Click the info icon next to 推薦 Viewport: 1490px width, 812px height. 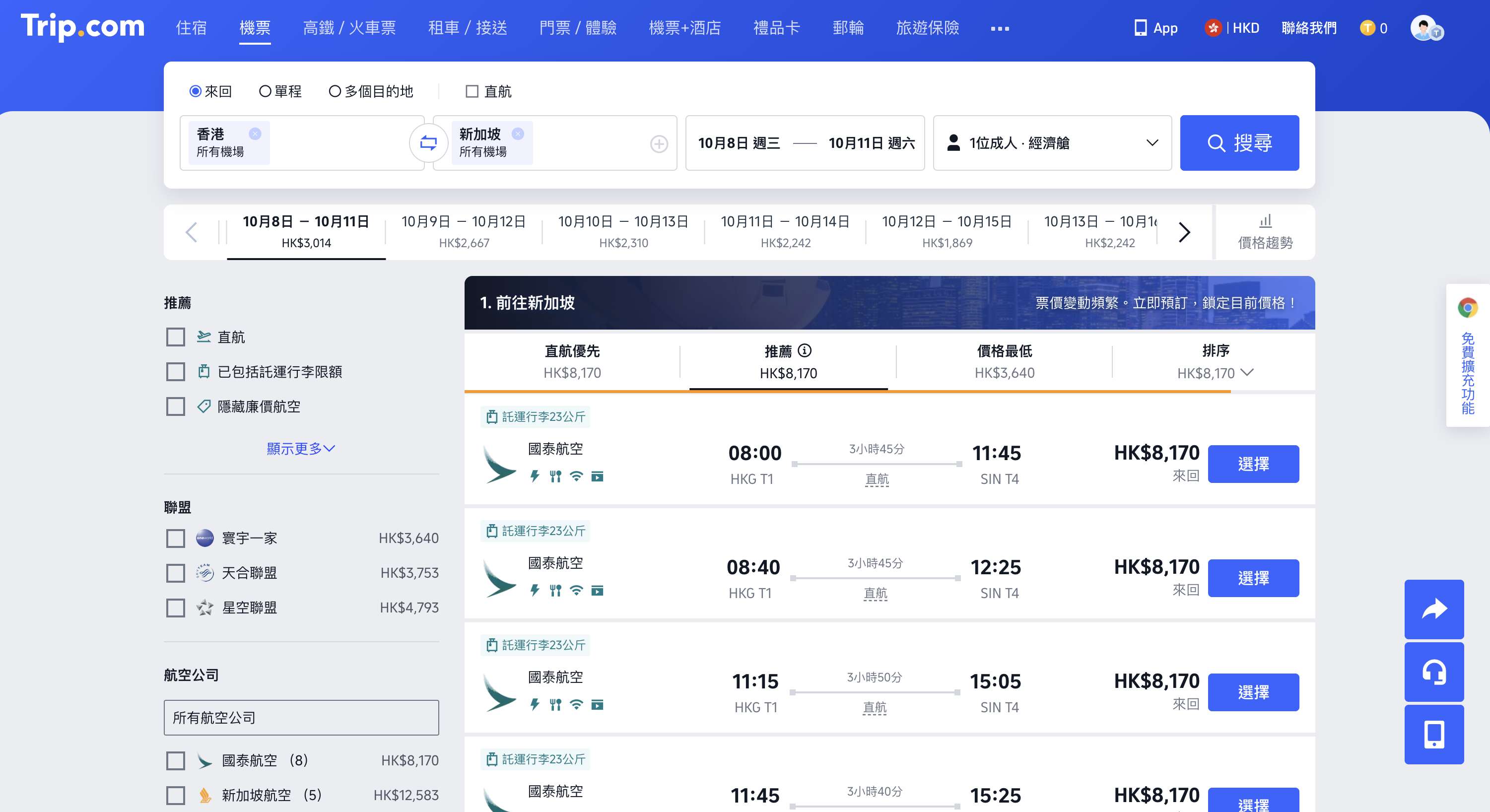pyautogui.click(x=805, y=350)
